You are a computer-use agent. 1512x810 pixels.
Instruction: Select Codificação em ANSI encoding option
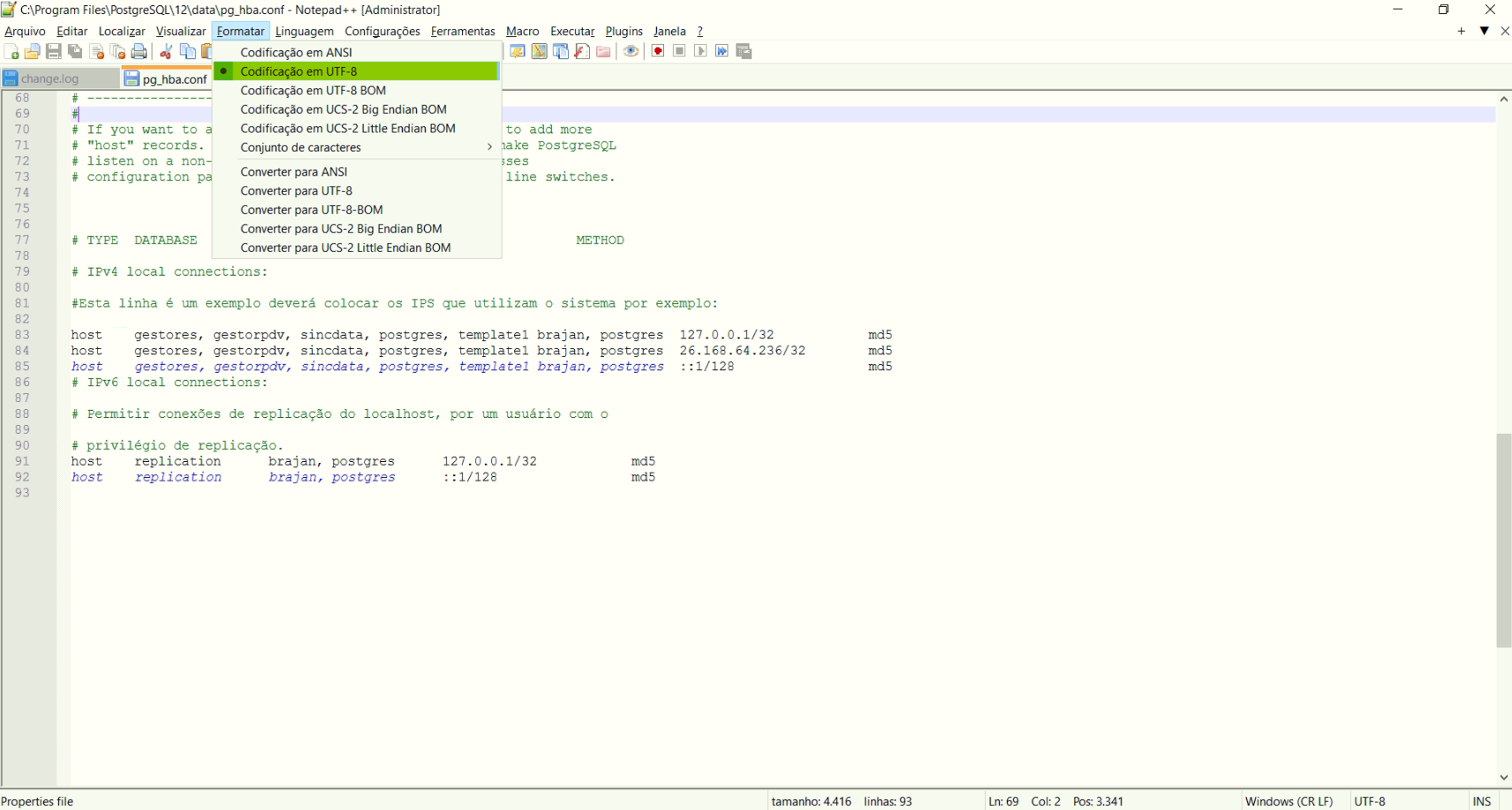pyautogui.click(x=296, y=52)
